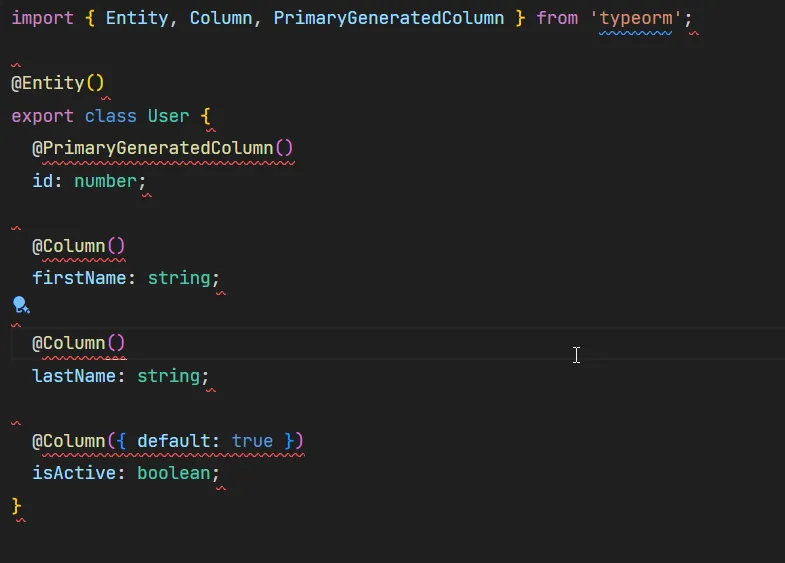785x563 pixels.
Task: Click the @Column() decorator above firstName
Action: click(x=78, y=246)
